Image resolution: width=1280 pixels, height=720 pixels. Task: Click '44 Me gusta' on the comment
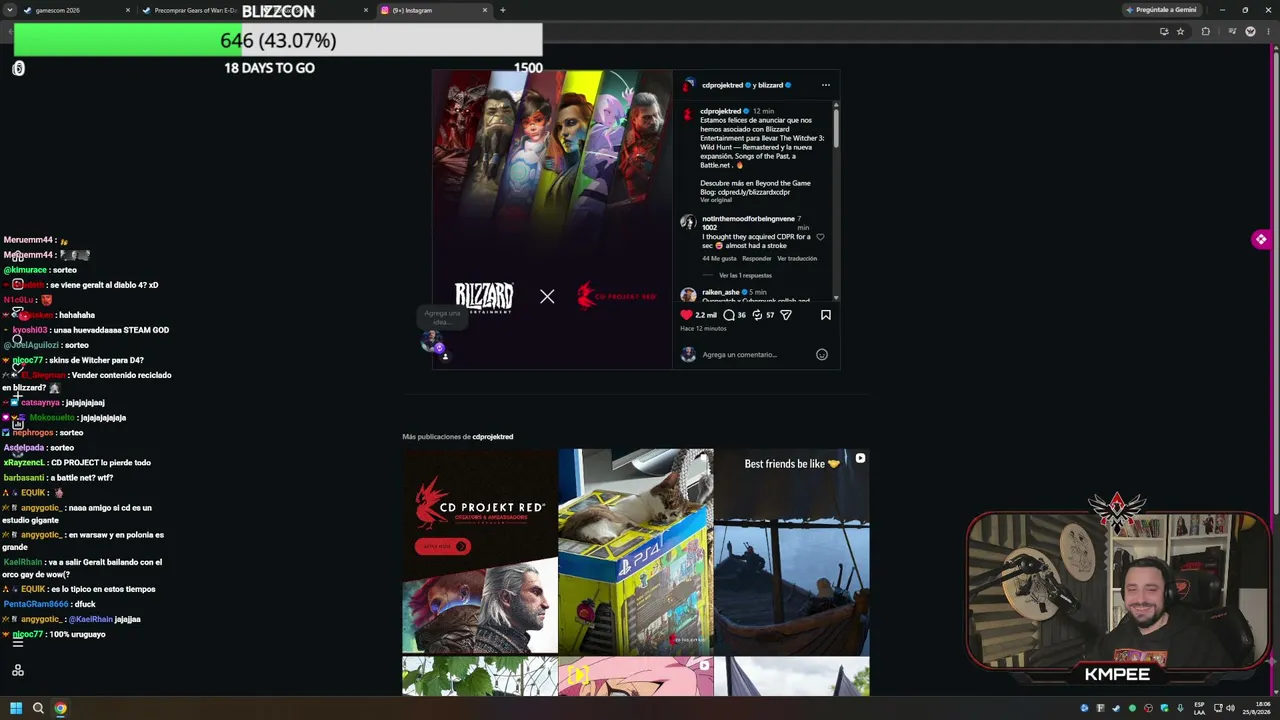coord(719,258)
